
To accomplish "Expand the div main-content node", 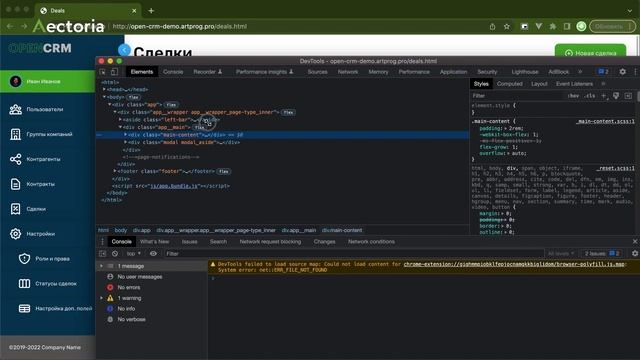I will pos(126,135).
